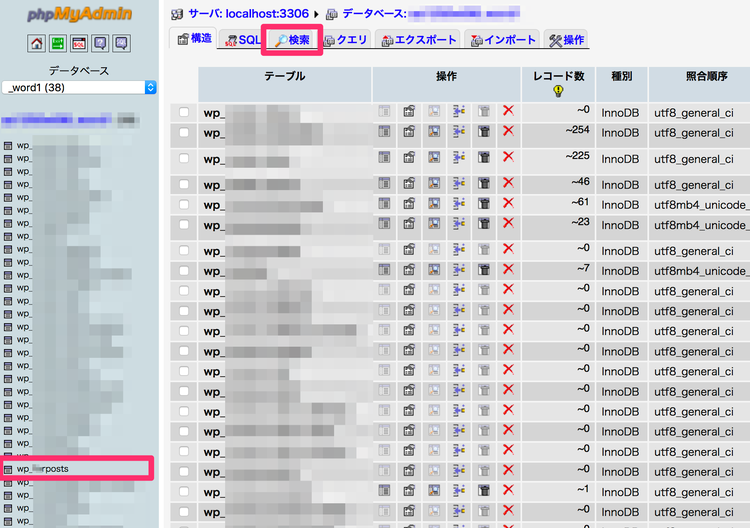Open the SQL query window icon in sidebar
Viewport: 750px width, 528px height.
[x=79, y=44]
